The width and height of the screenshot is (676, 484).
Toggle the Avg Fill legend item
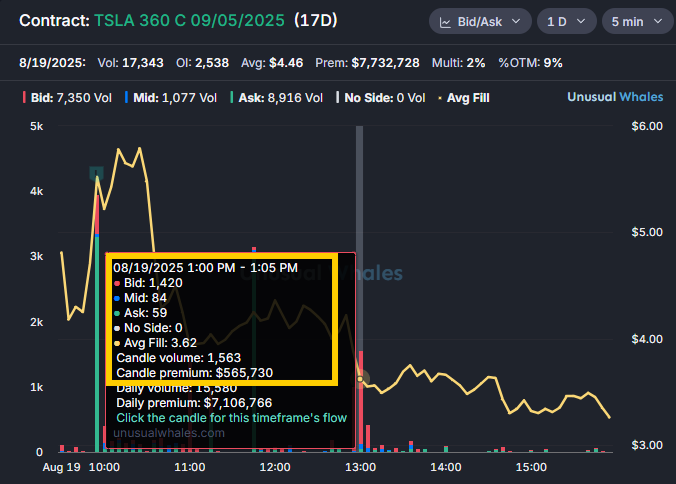(464, 98)
